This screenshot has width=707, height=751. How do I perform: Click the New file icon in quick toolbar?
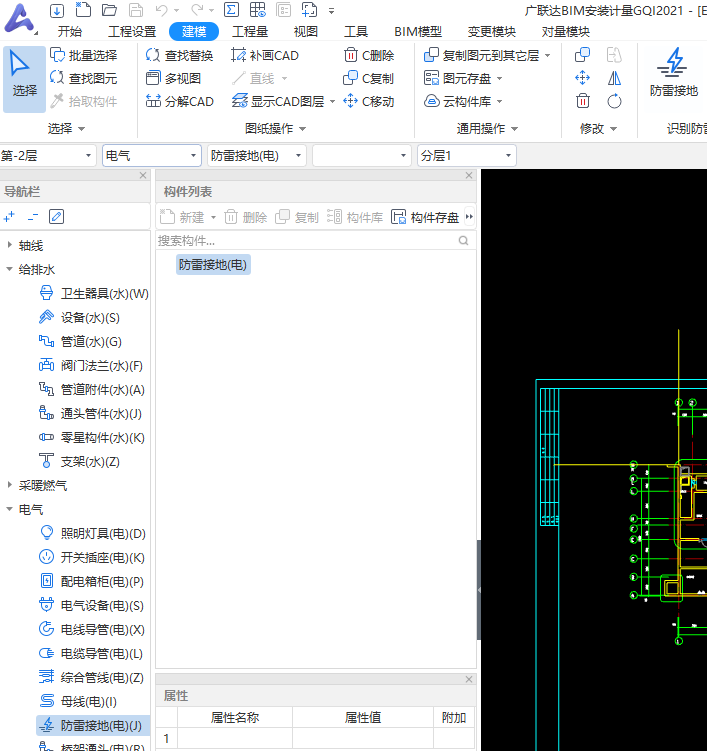click(83, 10)
